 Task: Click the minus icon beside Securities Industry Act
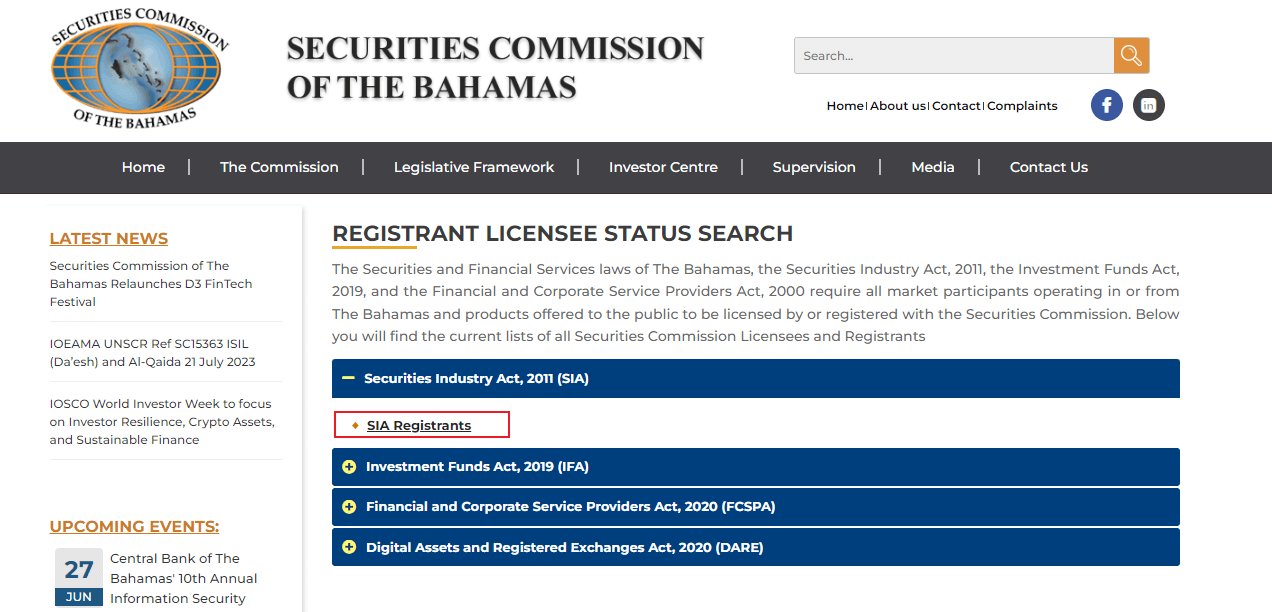[348, 379]
